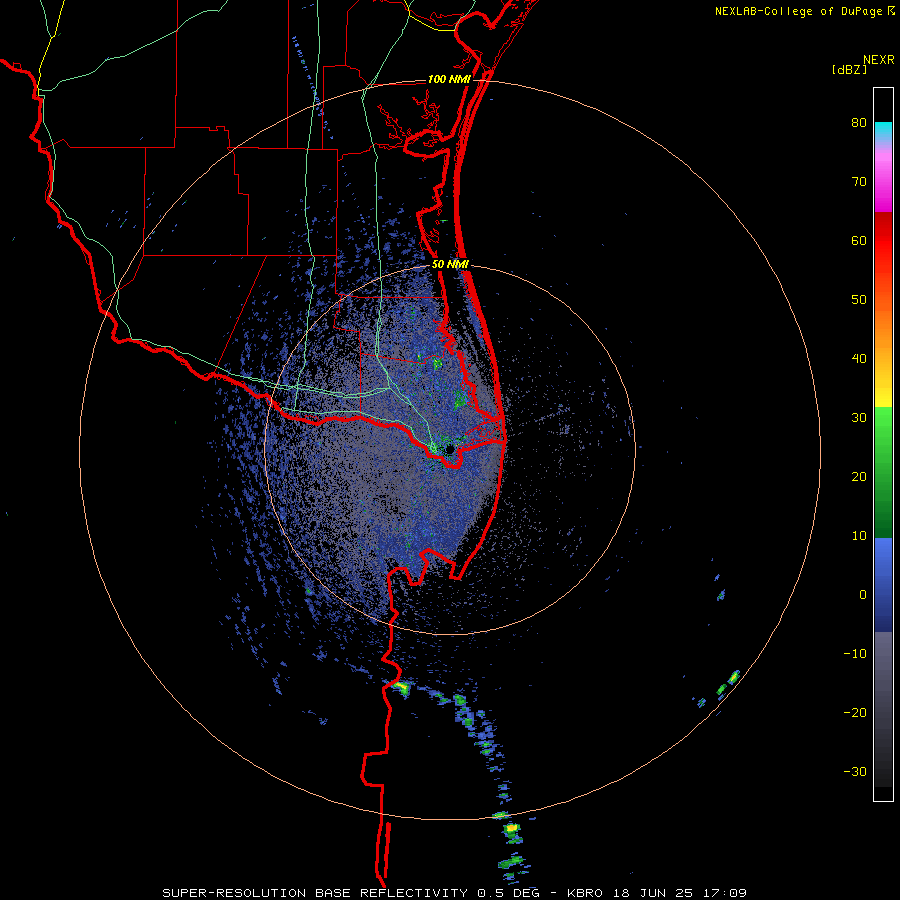This screenshot has width=900, height=900.
Task: Click the NEXLAB-College of DuPage title text
Action: click(x=799, y=11)
